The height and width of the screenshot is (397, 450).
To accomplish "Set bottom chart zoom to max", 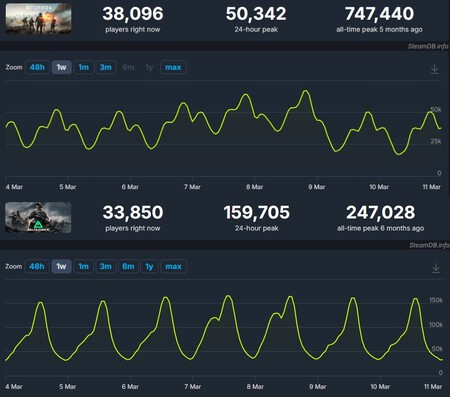I will point(173,266).
